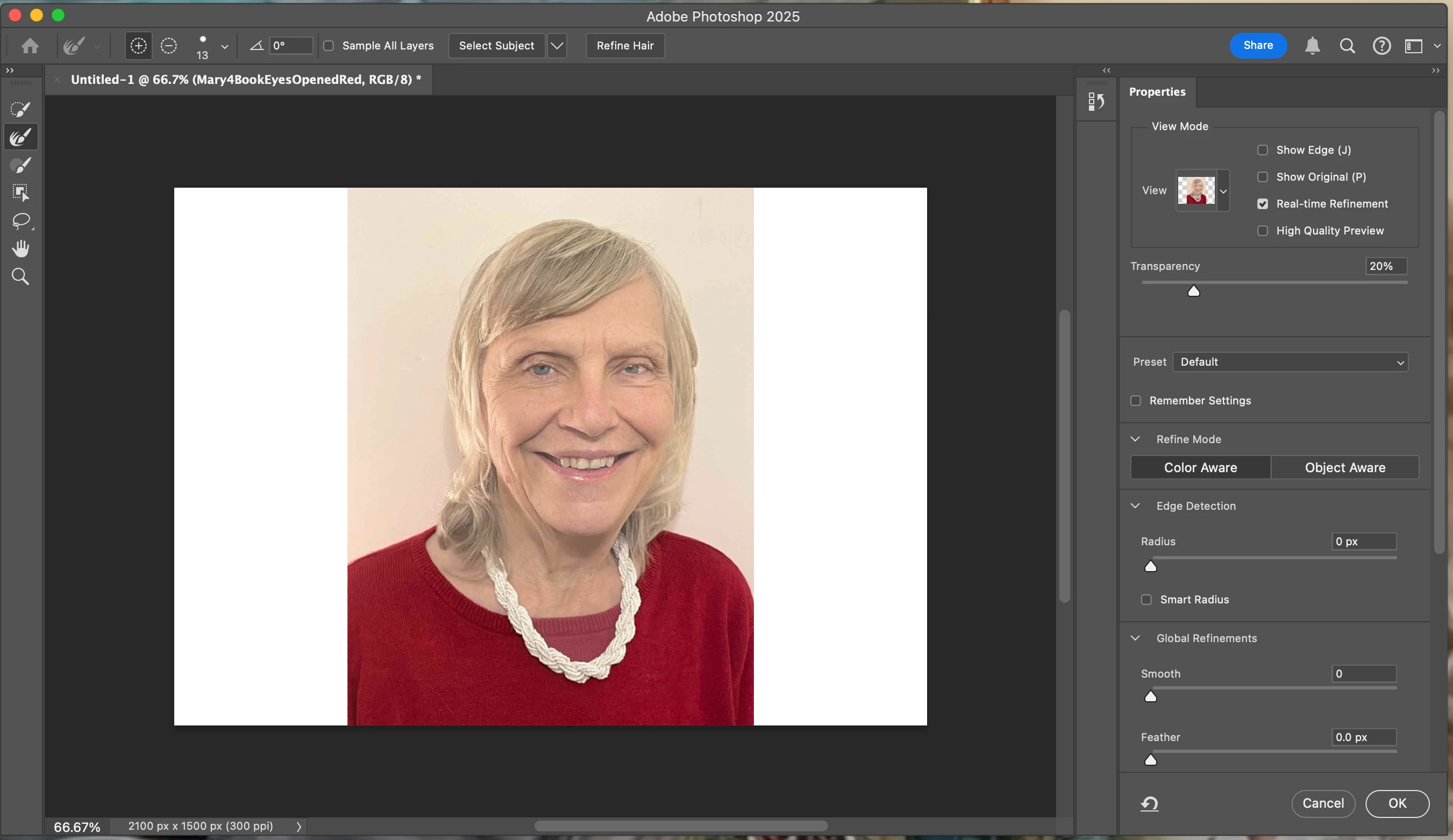Image resolution: width=1453 pixels, height=840 pixels.
Task: Select the Refine Edge Brush tool
Action: tap(20, 137)
